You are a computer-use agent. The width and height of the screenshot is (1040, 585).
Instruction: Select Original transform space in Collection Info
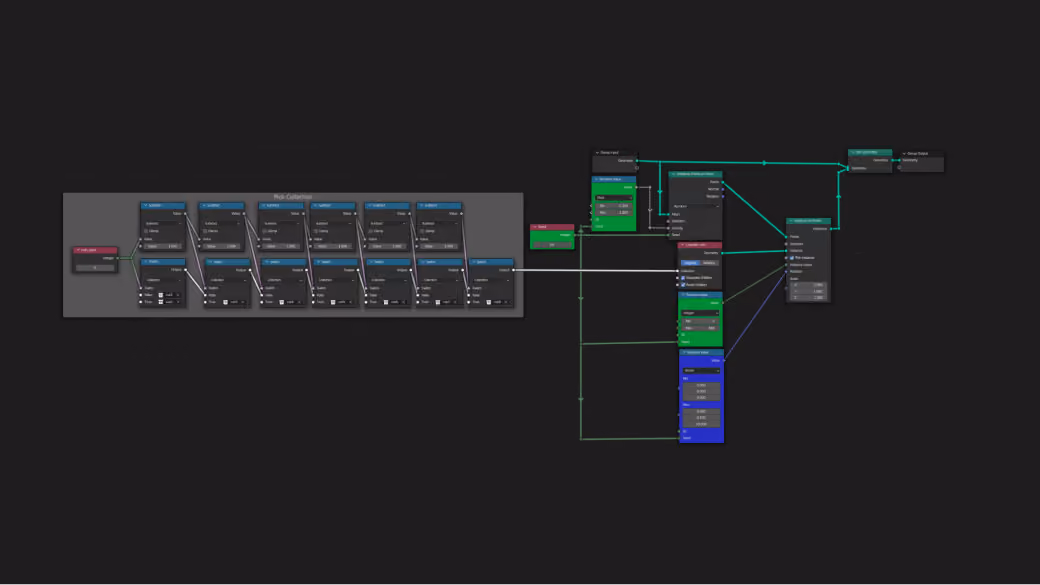pyautogui.click(x=690, y=263)
